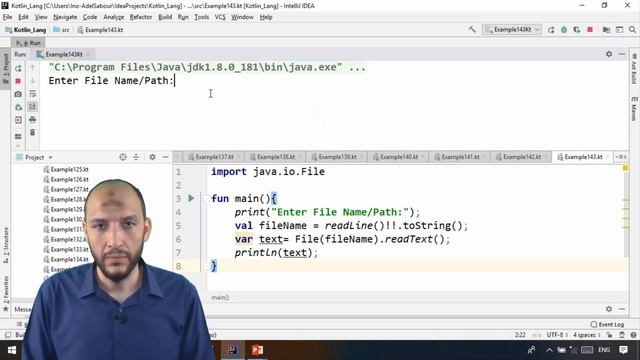Clear console with the trash icon
This screenshot has height=360, width=640.
coord(33,132)
